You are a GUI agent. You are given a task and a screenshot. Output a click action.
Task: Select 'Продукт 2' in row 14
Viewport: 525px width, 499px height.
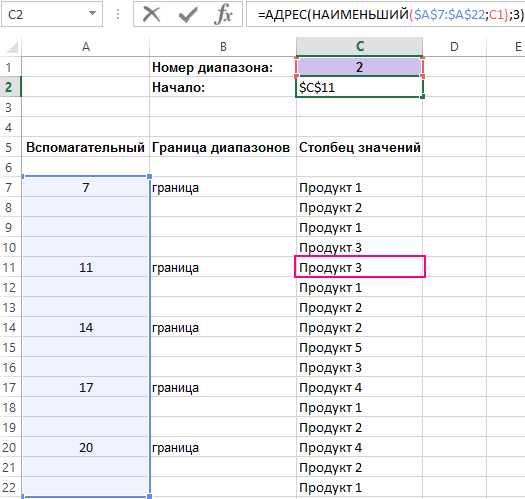360,327
